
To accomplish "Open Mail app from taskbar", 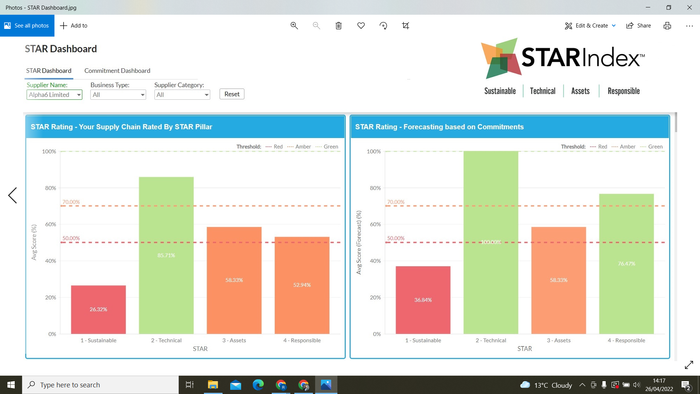I will tap(235, 385).
